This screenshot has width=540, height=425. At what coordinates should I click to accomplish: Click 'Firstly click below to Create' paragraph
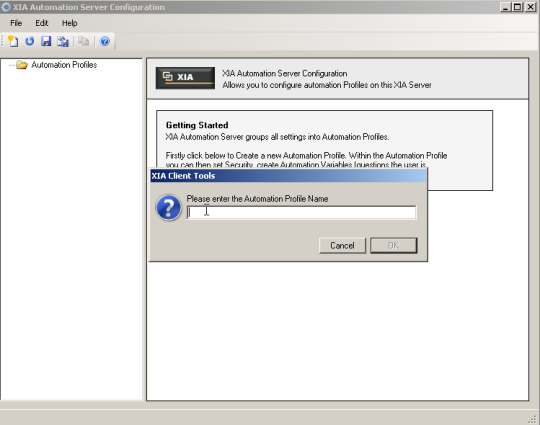coord(306,160)
